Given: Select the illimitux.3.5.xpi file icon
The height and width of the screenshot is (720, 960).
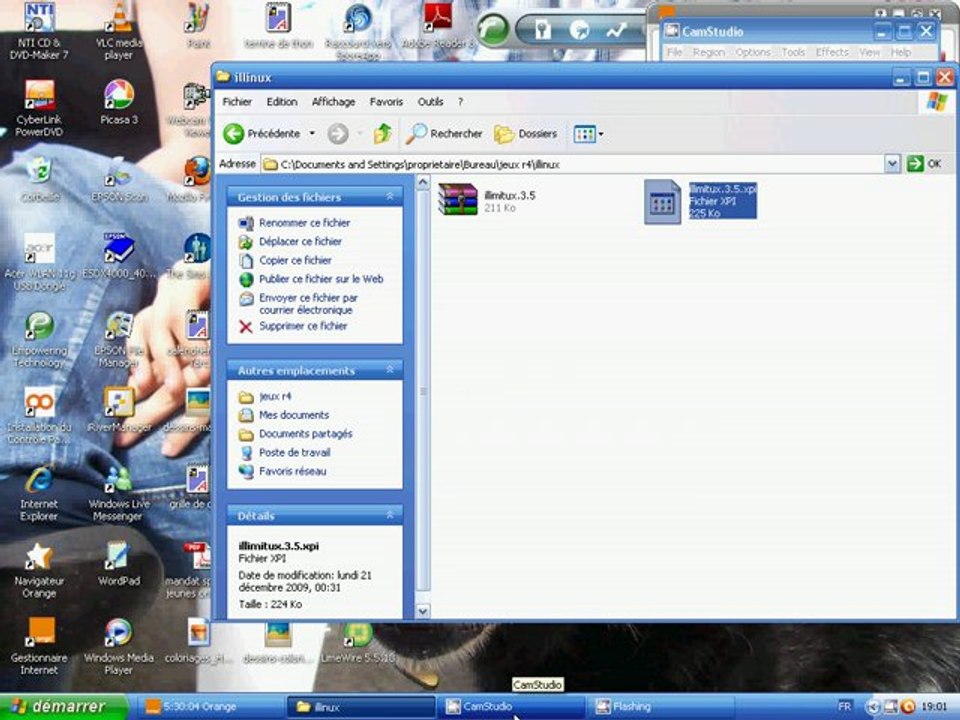Looking at the screenshot, I should [662, 201].
